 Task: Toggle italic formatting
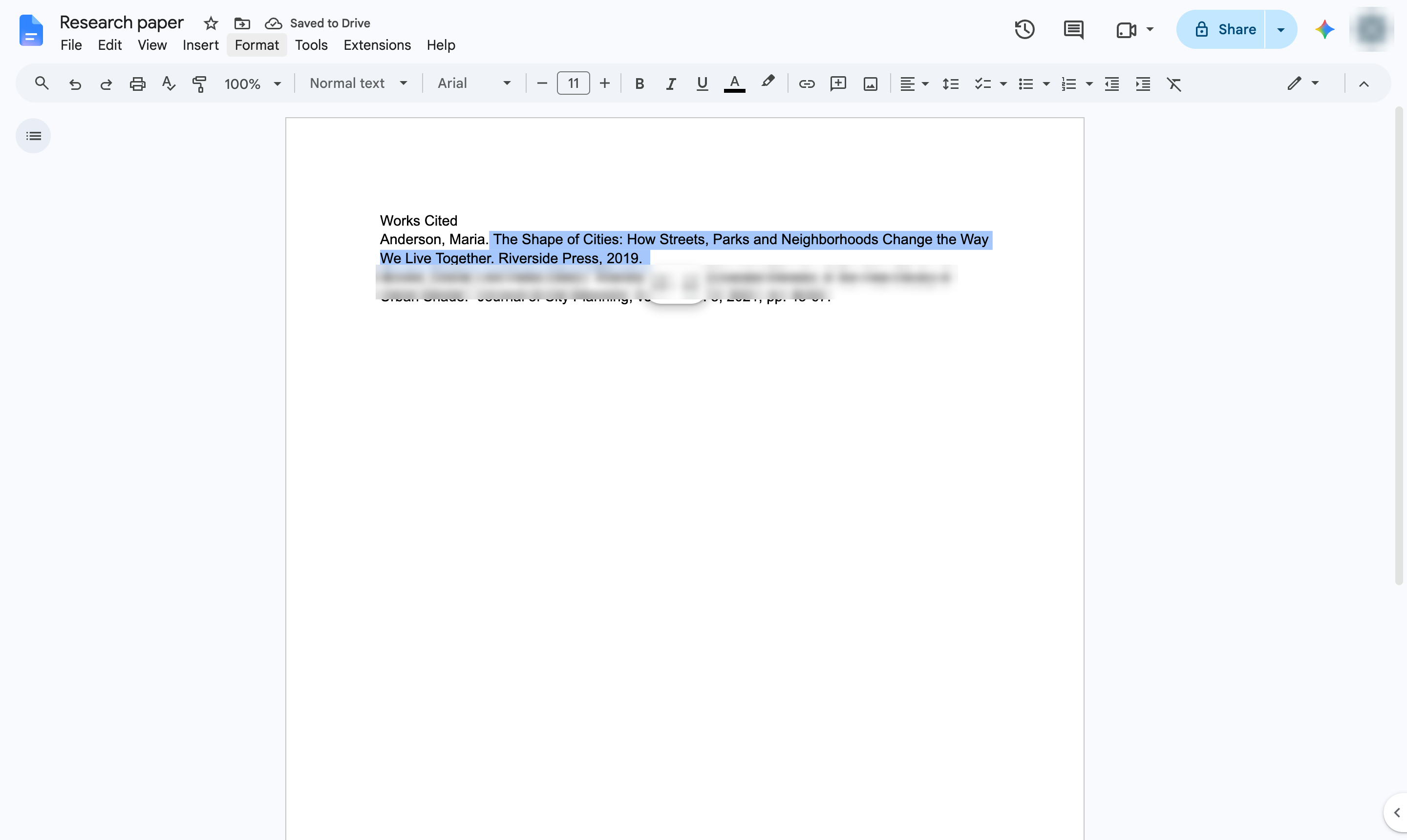click(670, 84)
